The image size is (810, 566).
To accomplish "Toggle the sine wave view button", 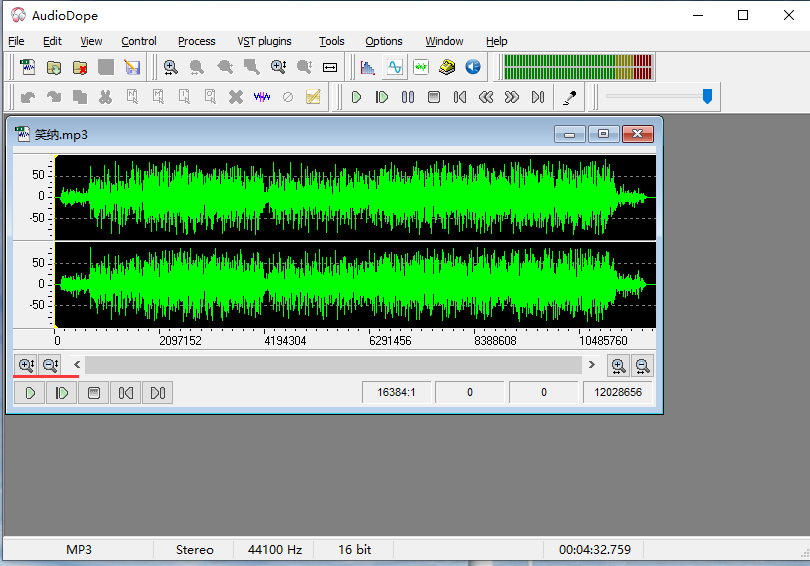I will point(394,67).
